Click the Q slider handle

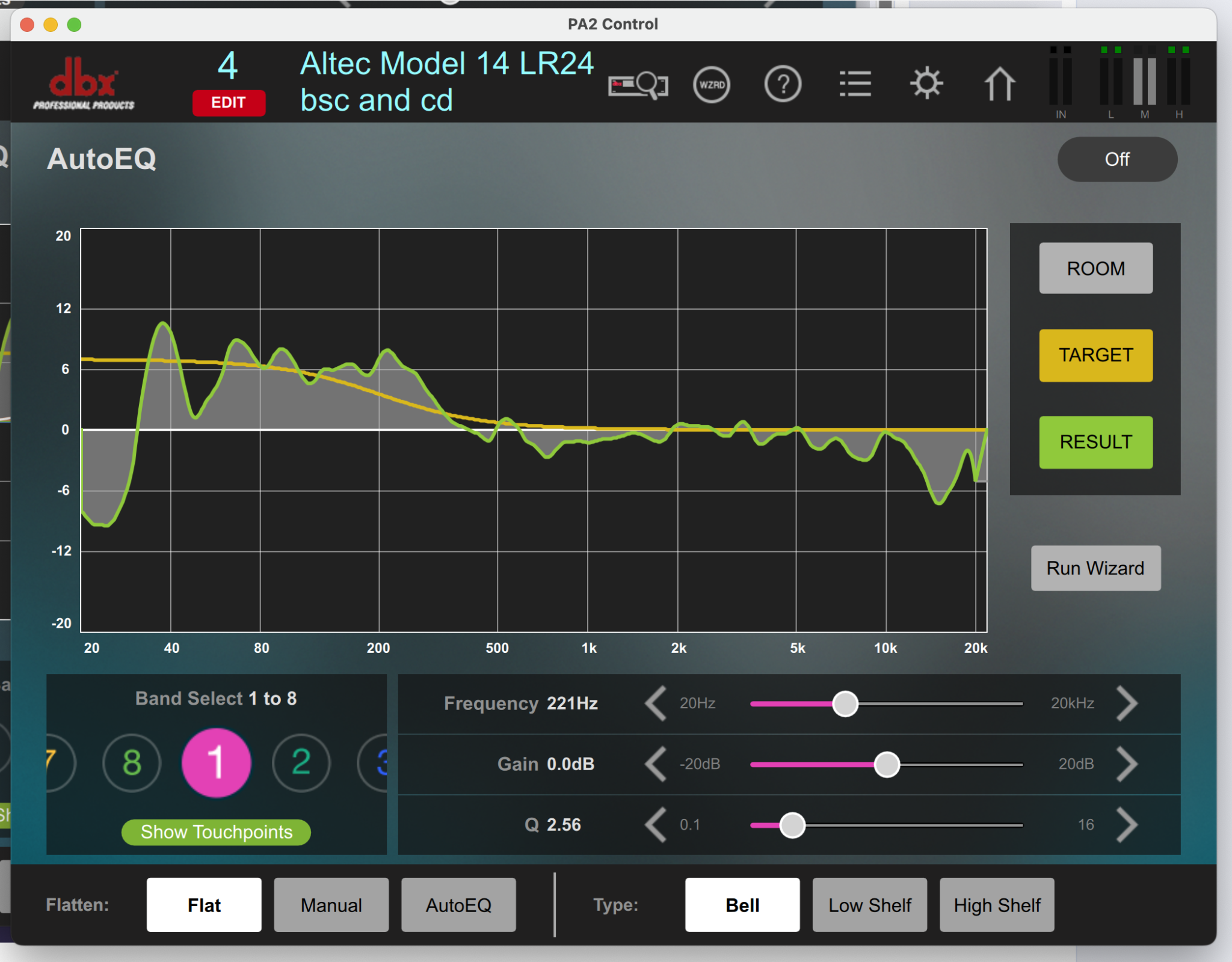(792, 825)
